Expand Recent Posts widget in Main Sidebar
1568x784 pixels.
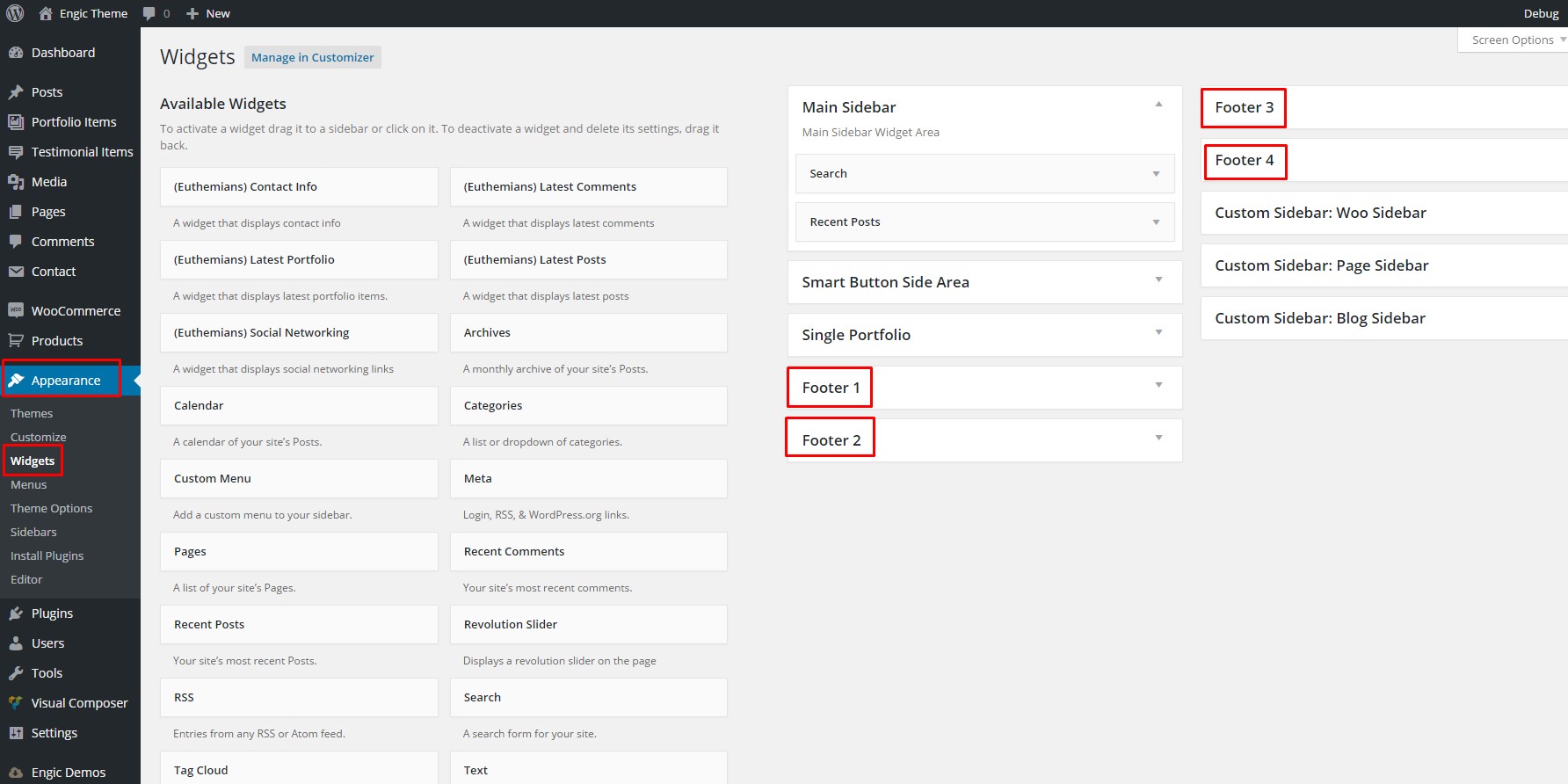click(1156, 222)
